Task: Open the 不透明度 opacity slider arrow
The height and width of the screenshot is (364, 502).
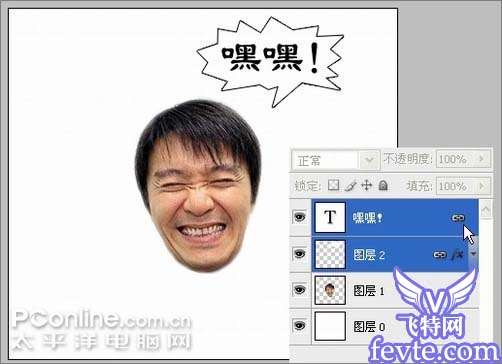Action: (481, 159)
